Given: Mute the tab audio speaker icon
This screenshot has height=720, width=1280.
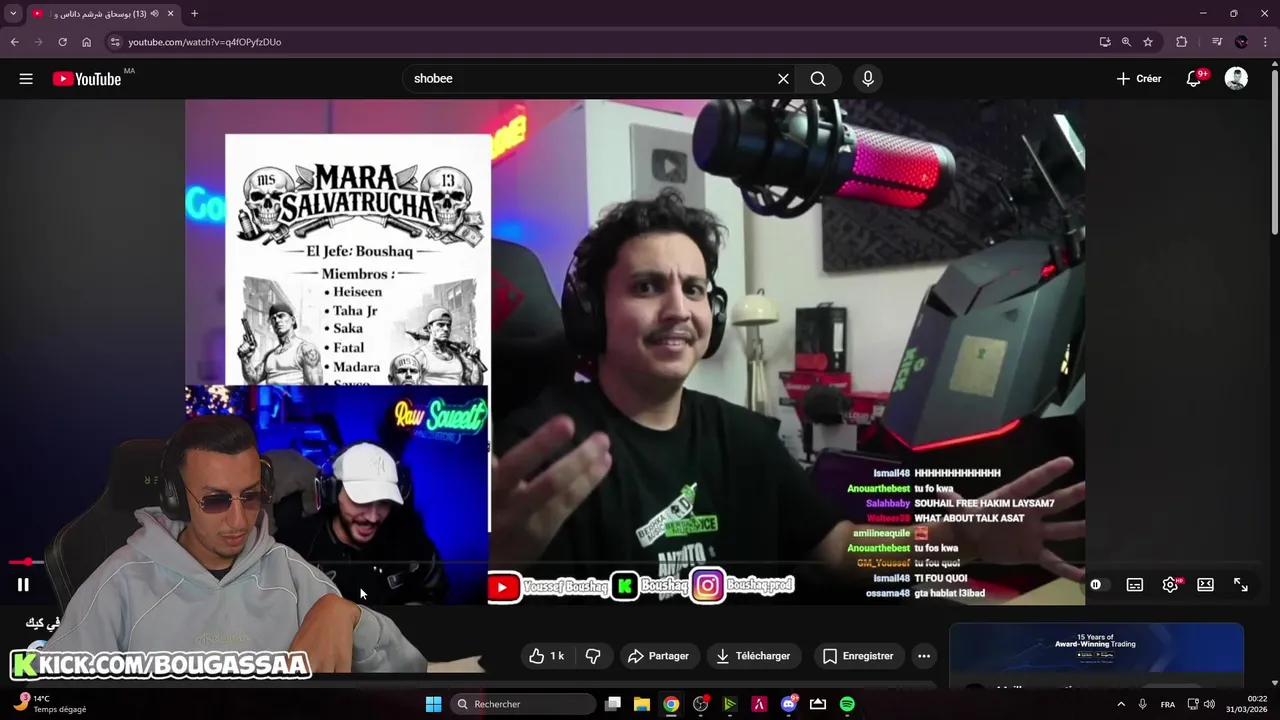Looking at the screenshot, I should point(154,14).
